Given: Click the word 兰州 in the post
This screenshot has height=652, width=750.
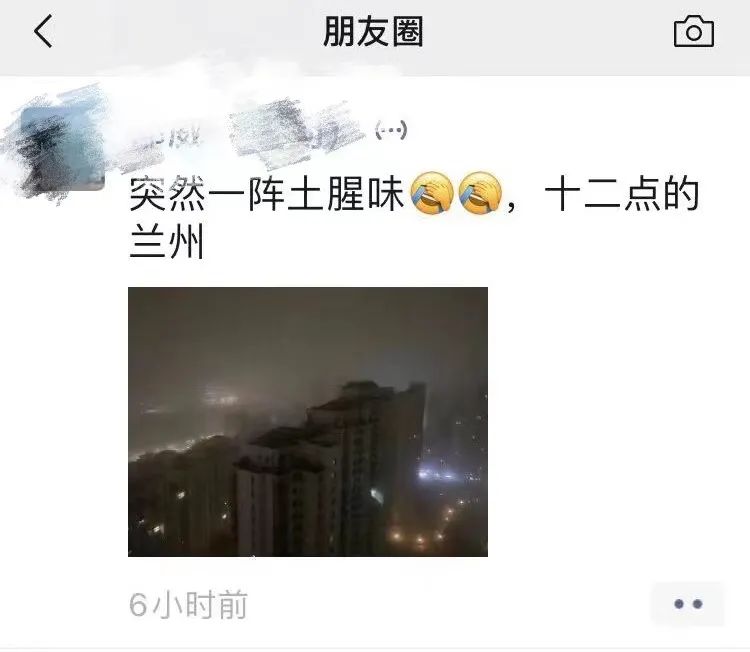Looking at the screenshot, I should point(167,241).
